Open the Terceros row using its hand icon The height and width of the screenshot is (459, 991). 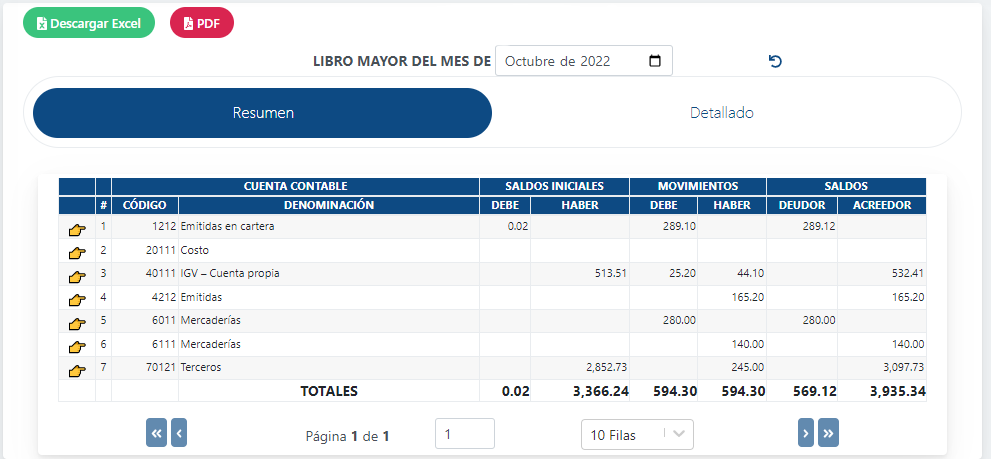(76, 370)
